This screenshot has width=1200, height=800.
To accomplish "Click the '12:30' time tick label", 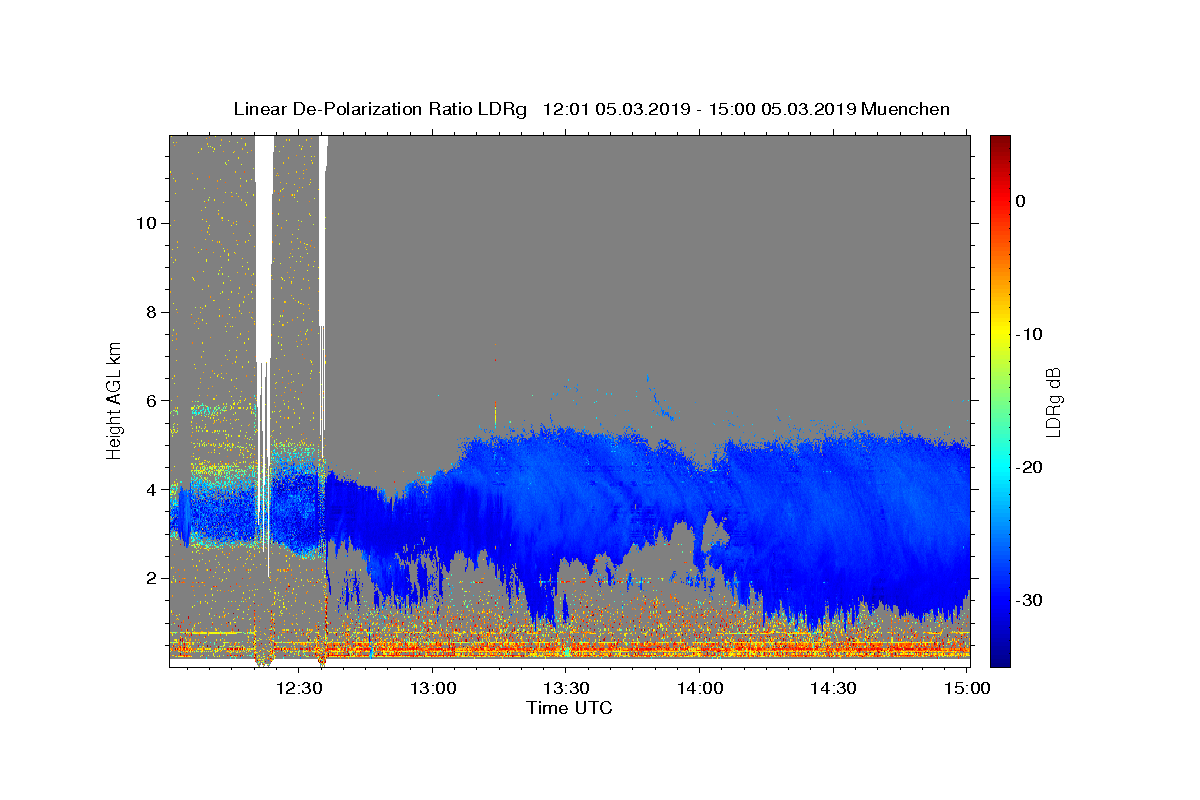I will [299, 688].
